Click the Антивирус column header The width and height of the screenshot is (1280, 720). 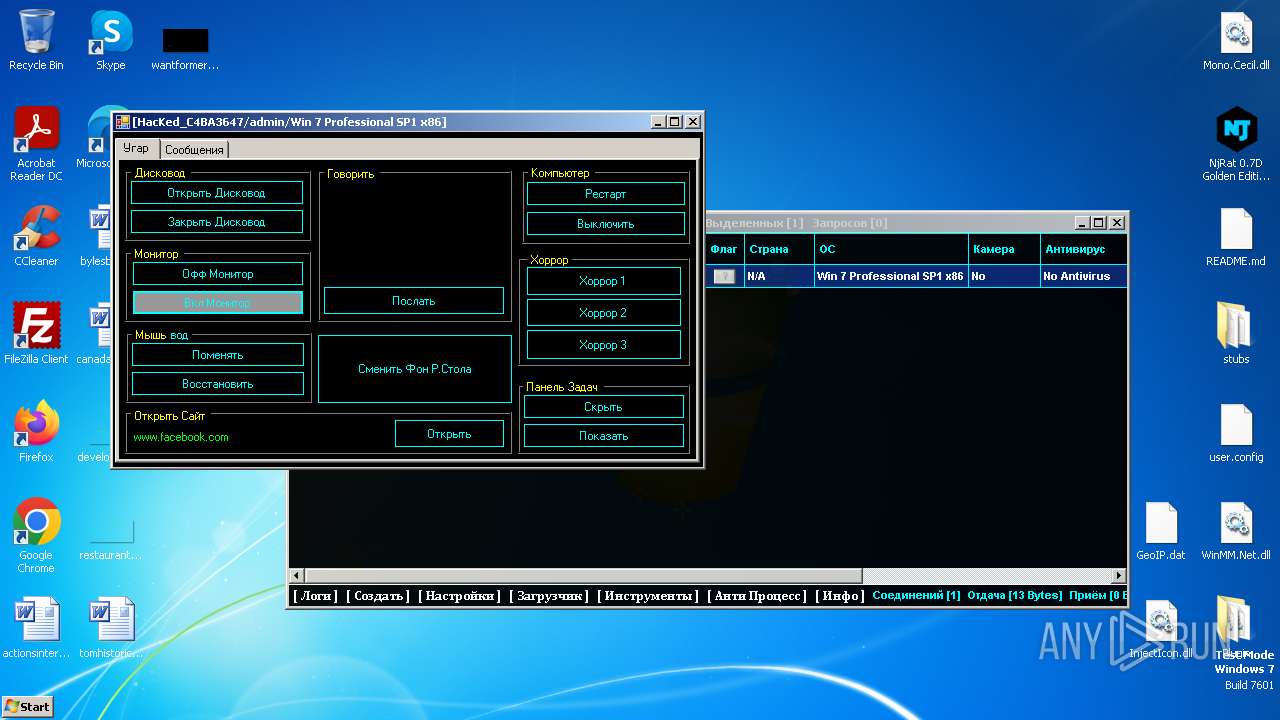coord(1084,249)
